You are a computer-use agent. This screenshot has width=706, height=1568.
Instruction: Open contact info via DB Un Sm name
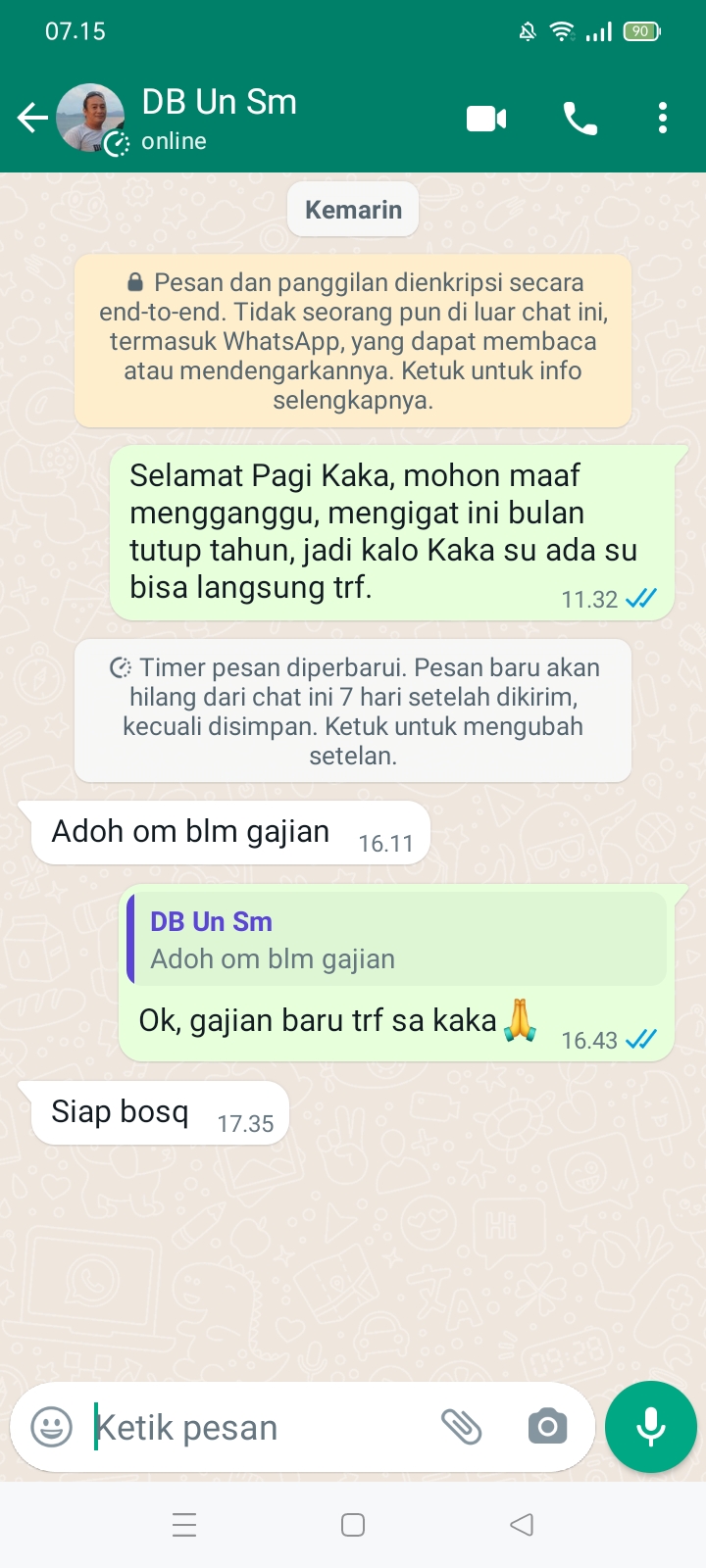pyautogui.click(x=219, y=102)
